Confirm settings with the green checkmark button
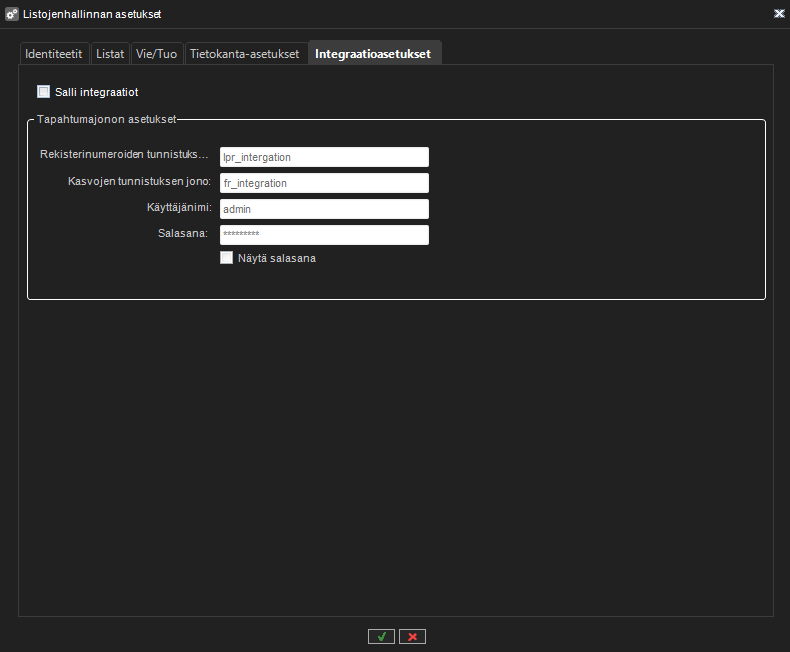 click(x=381, y=636)
